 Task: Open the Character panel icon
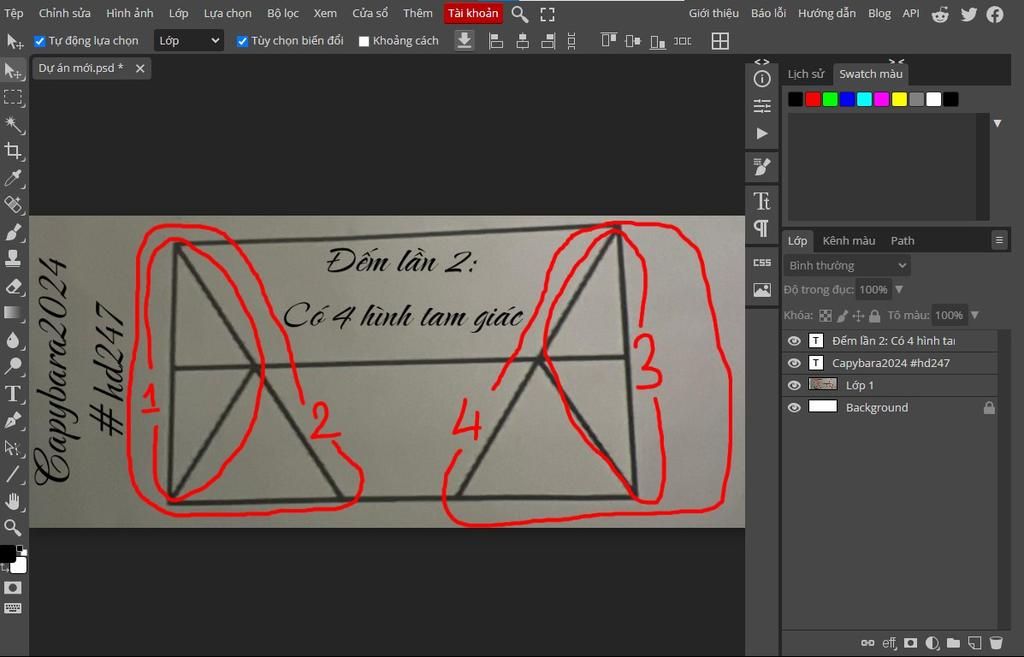pos(761,200)
